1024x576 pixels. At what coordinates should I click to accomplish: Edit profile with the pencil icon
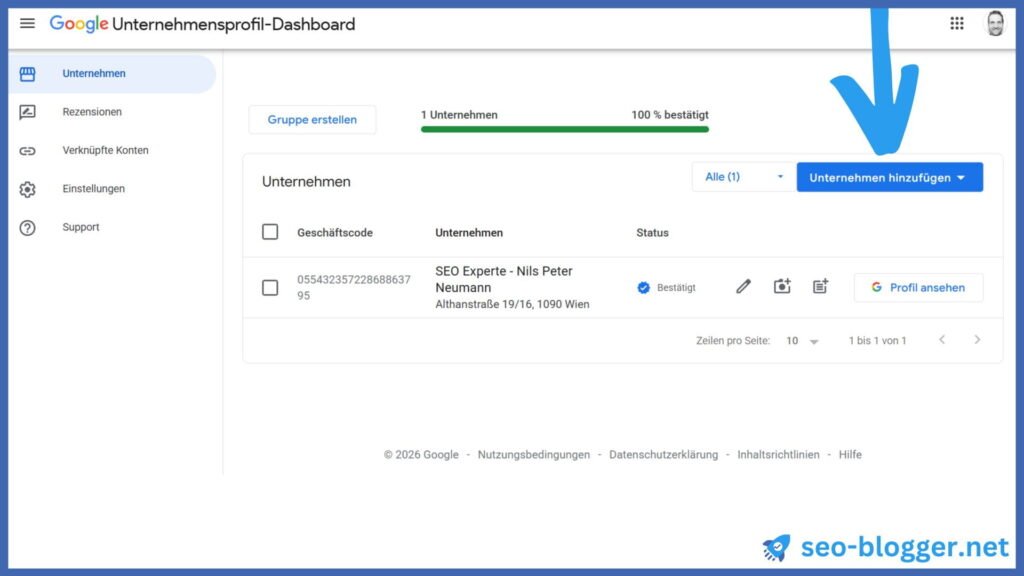[743, 287]
